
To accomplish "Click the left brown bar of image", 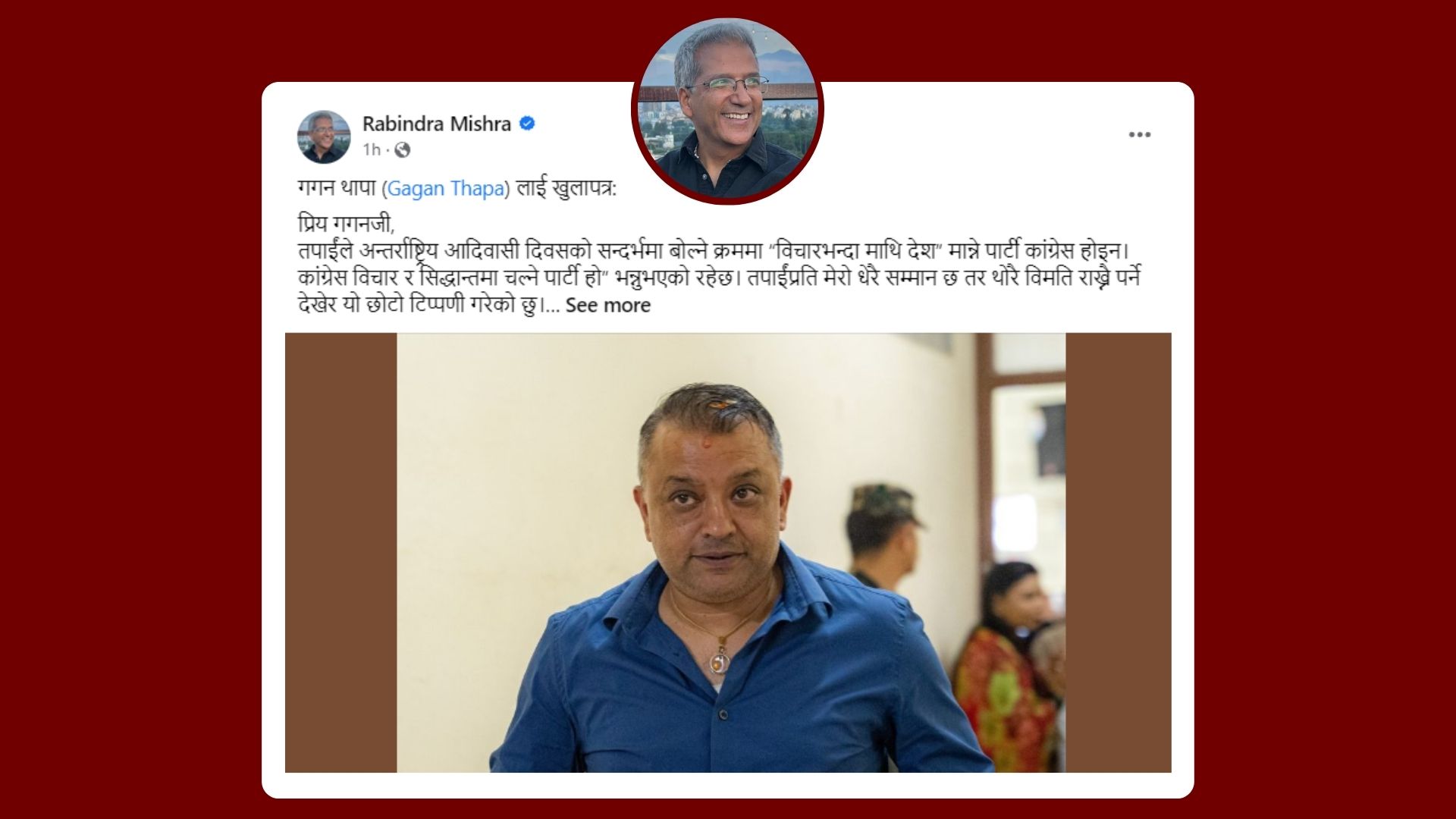I will point(341,553).
